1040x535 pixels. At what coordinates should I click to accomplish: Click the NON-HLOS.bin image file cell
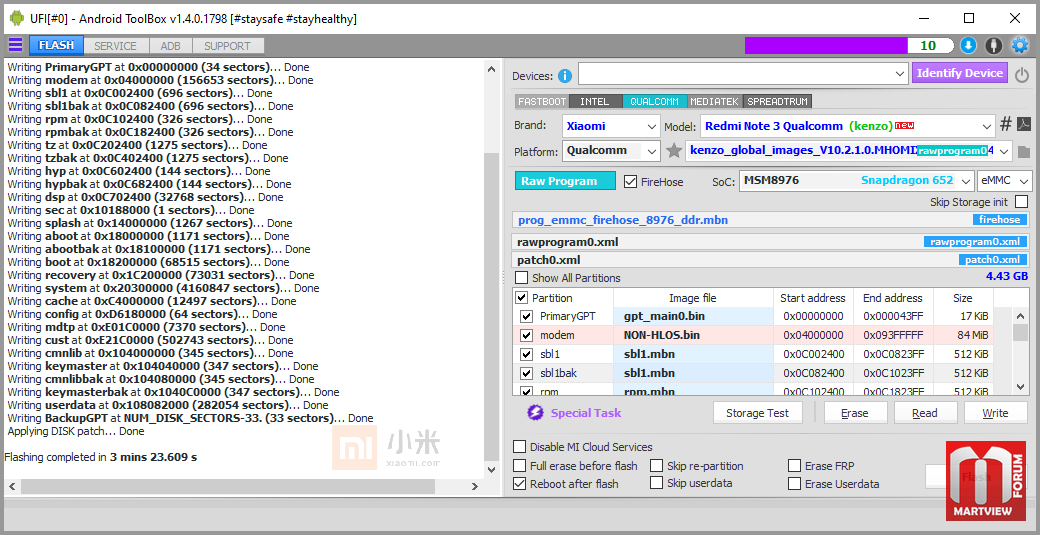pos(694,335)
